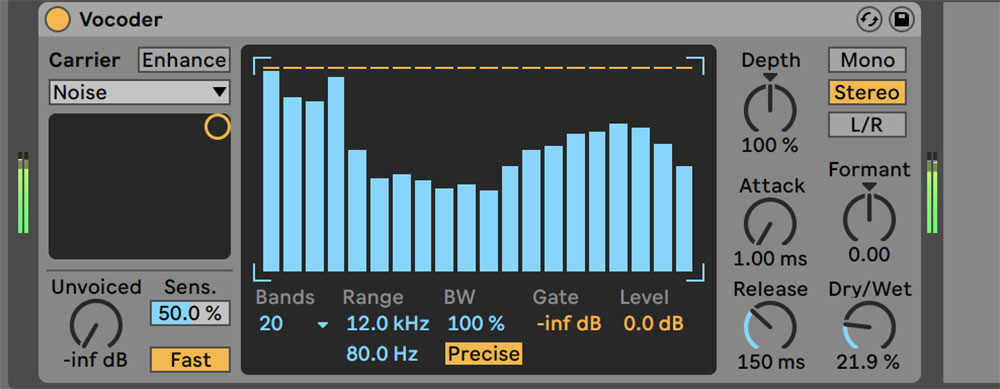
Task: Save the preset with the disk icon
Action: 902,20
